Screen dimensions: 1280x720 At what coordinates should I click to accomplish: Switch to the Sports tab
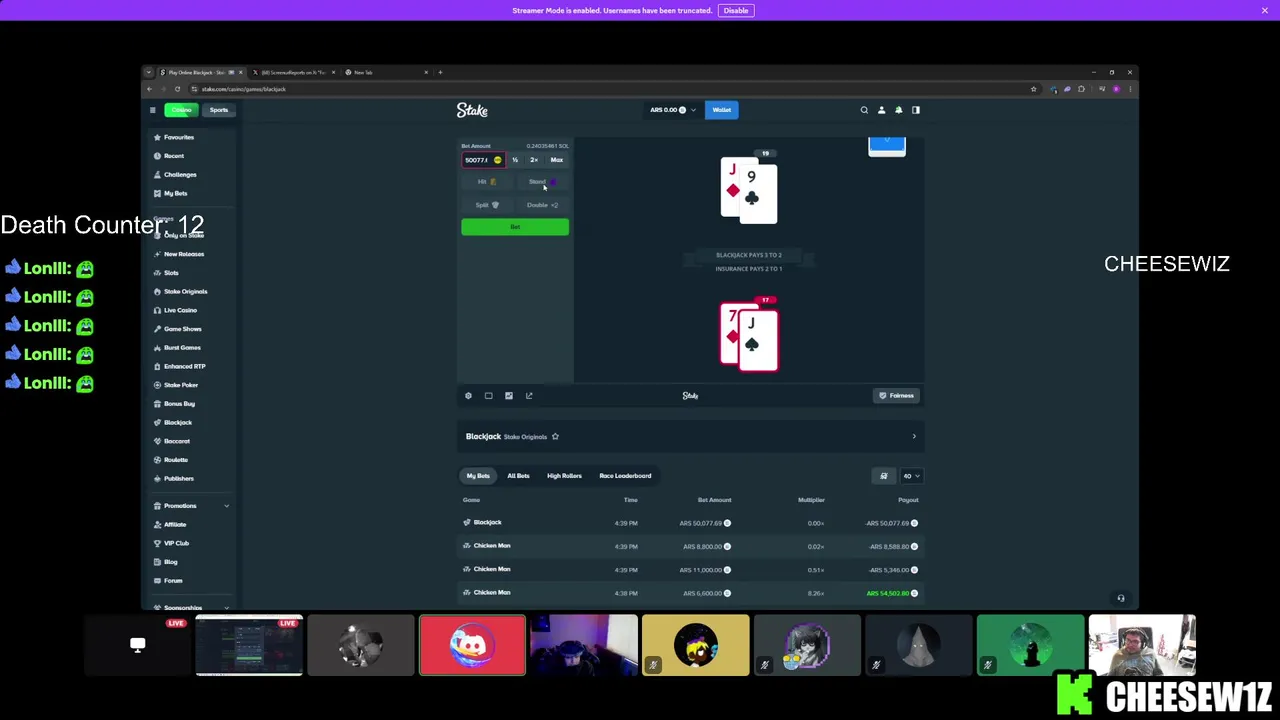218,110
